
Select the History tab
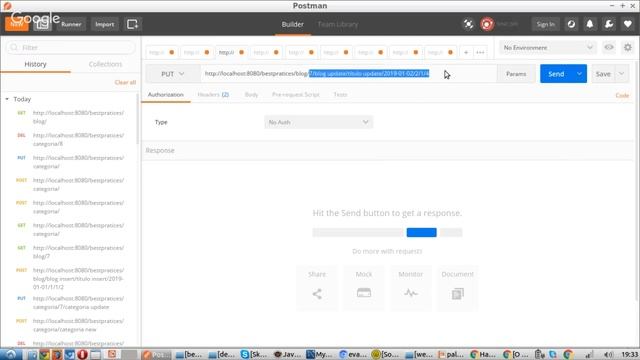pos(36,64)
